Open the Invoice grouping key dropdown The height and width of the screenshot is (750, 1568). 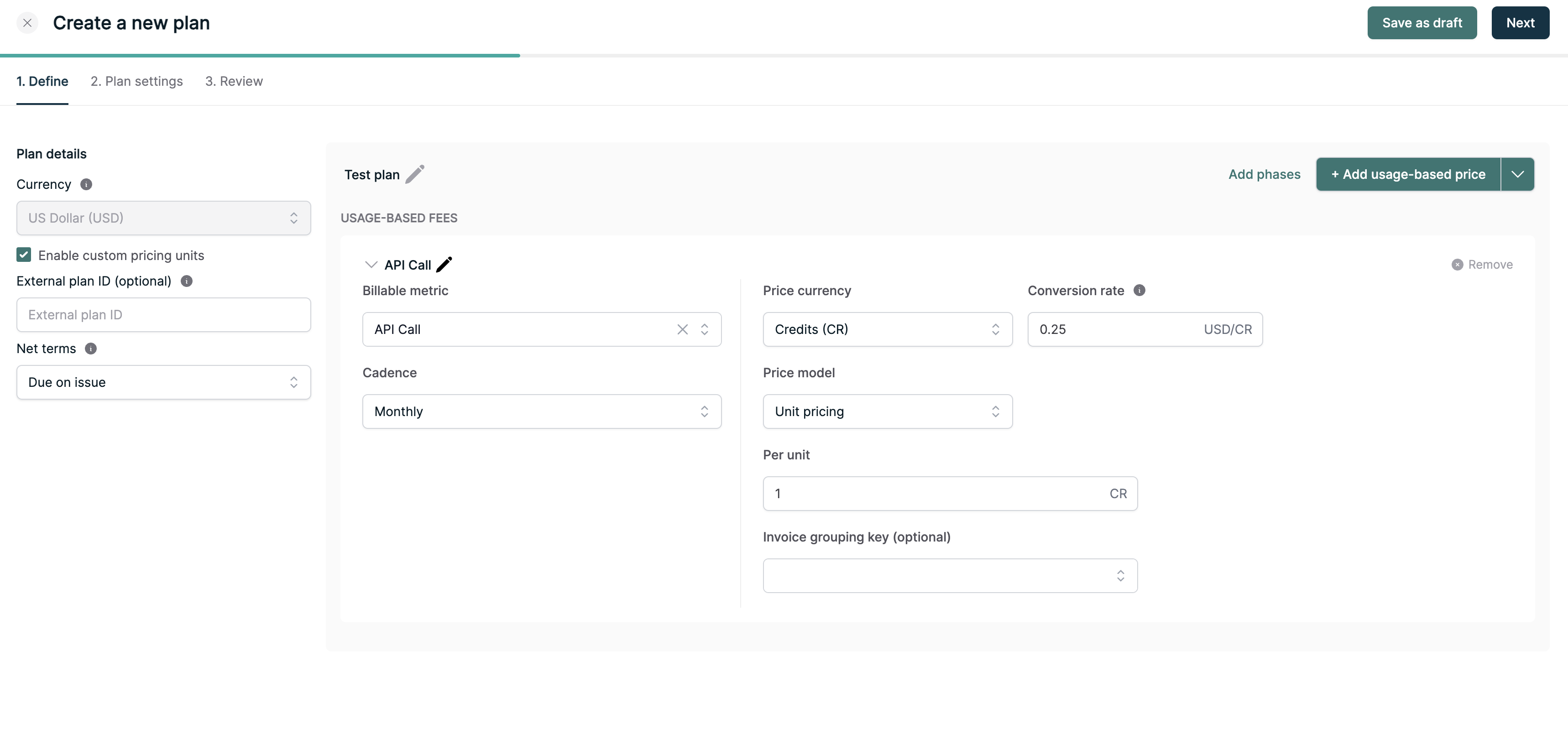(950, 575)
